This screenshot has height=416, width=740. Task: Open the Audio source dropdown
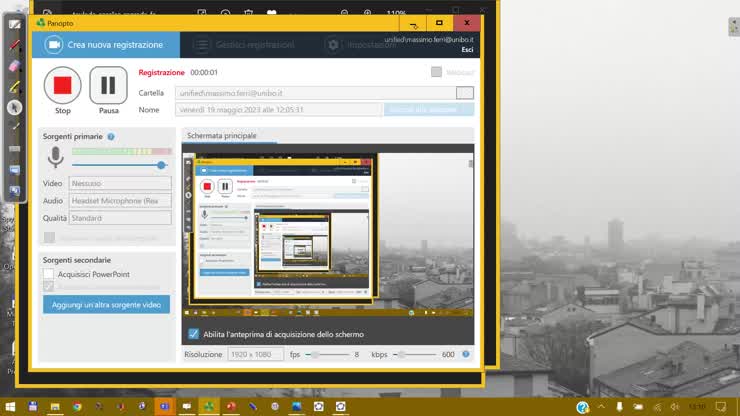point(119,201)
